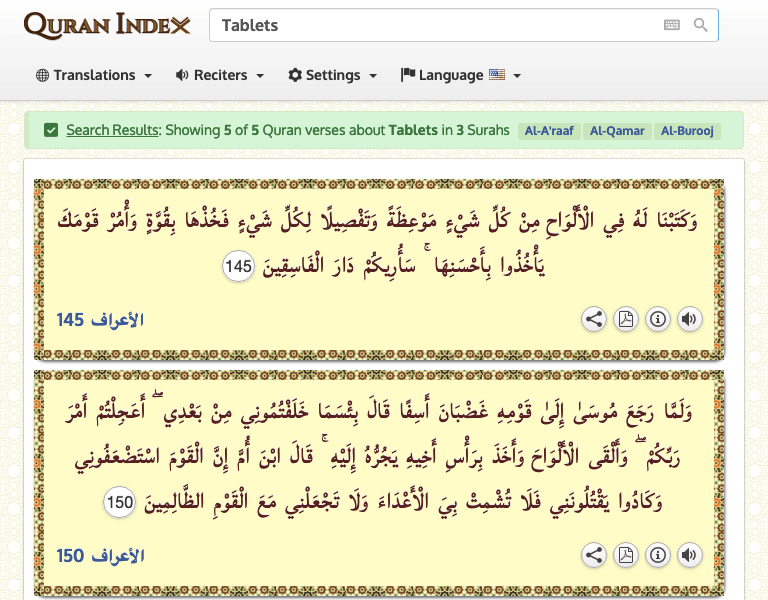
Task: Expand the Settings dropdown
Action: coord(333,75)
